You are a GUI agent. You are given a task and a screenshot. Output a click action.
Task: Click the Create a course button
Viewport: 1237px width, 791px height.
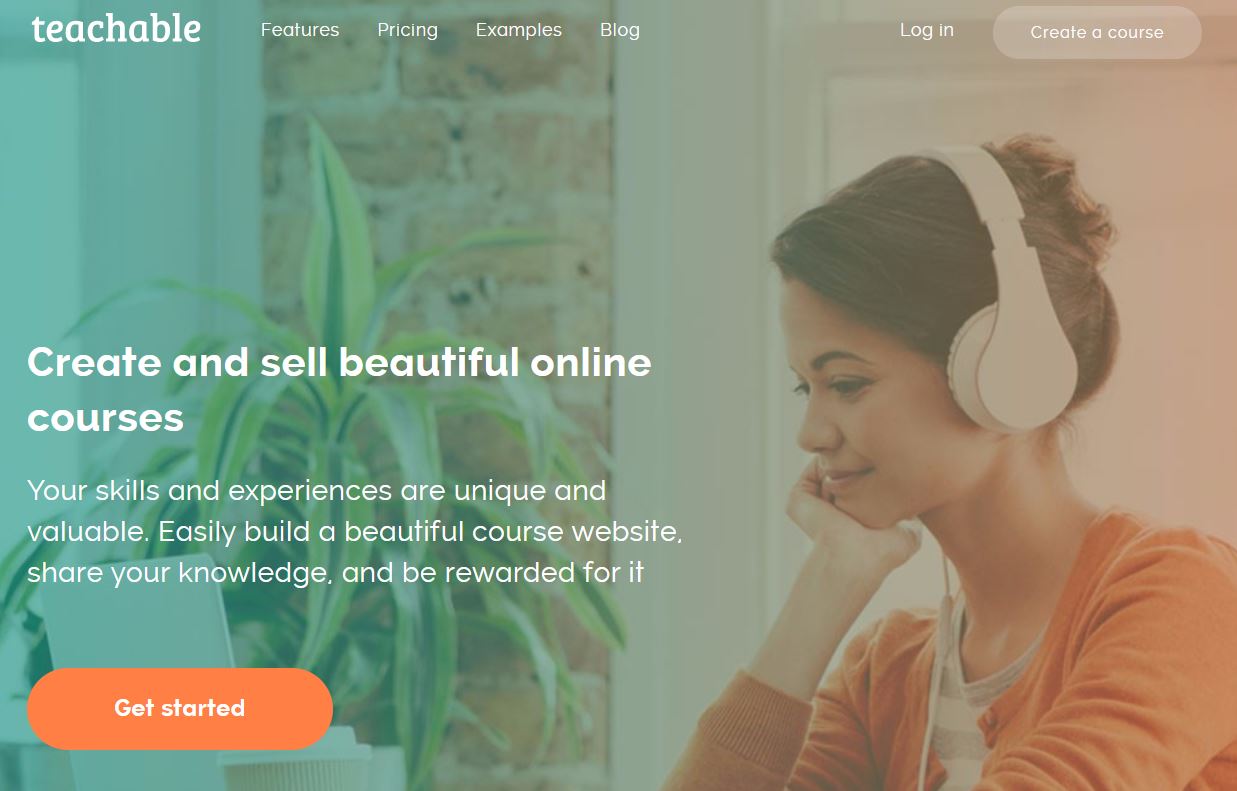(x=1097, y=32)
